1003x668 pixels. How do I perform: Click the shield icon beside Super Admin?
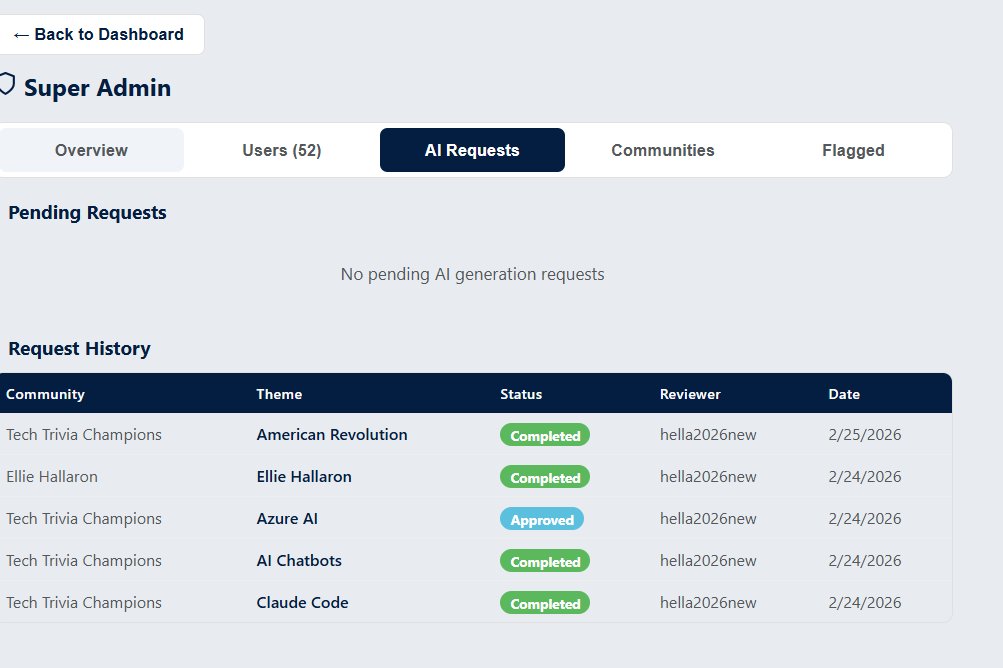[7, 86]
